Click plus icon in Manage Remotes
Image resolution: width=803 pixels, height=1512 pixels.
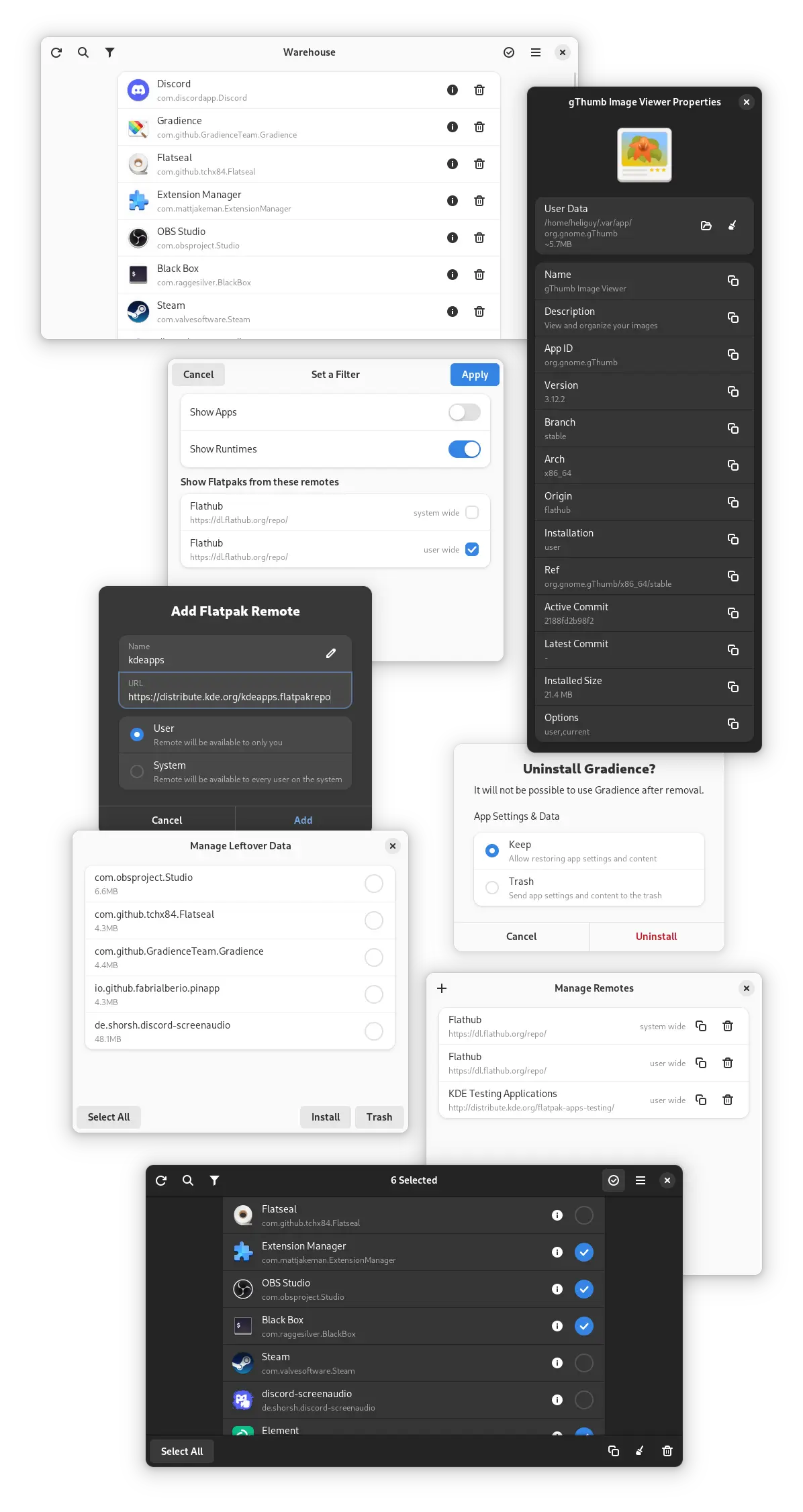pos(442,988)
